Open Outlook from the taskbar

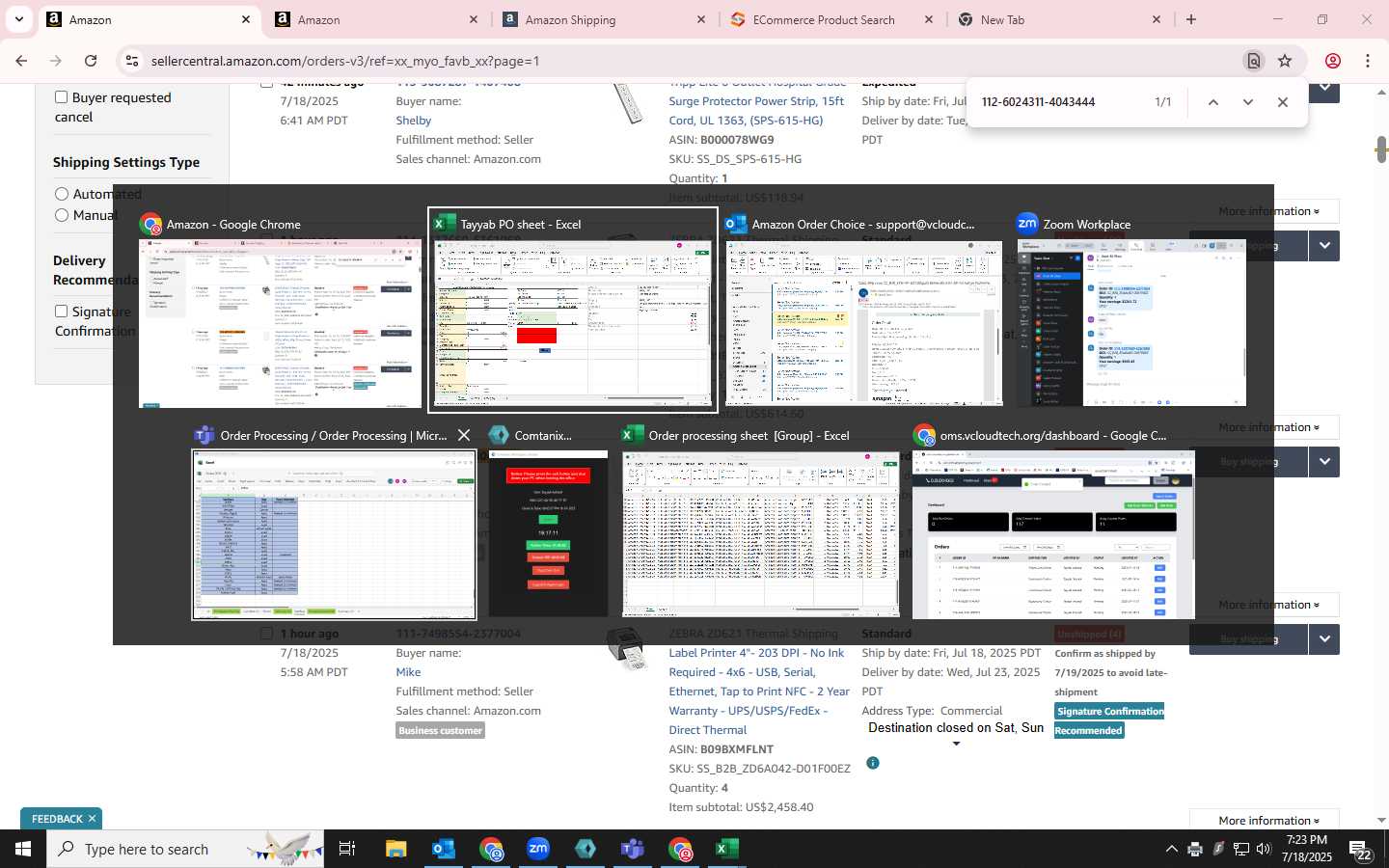click(x=444, y=849)
